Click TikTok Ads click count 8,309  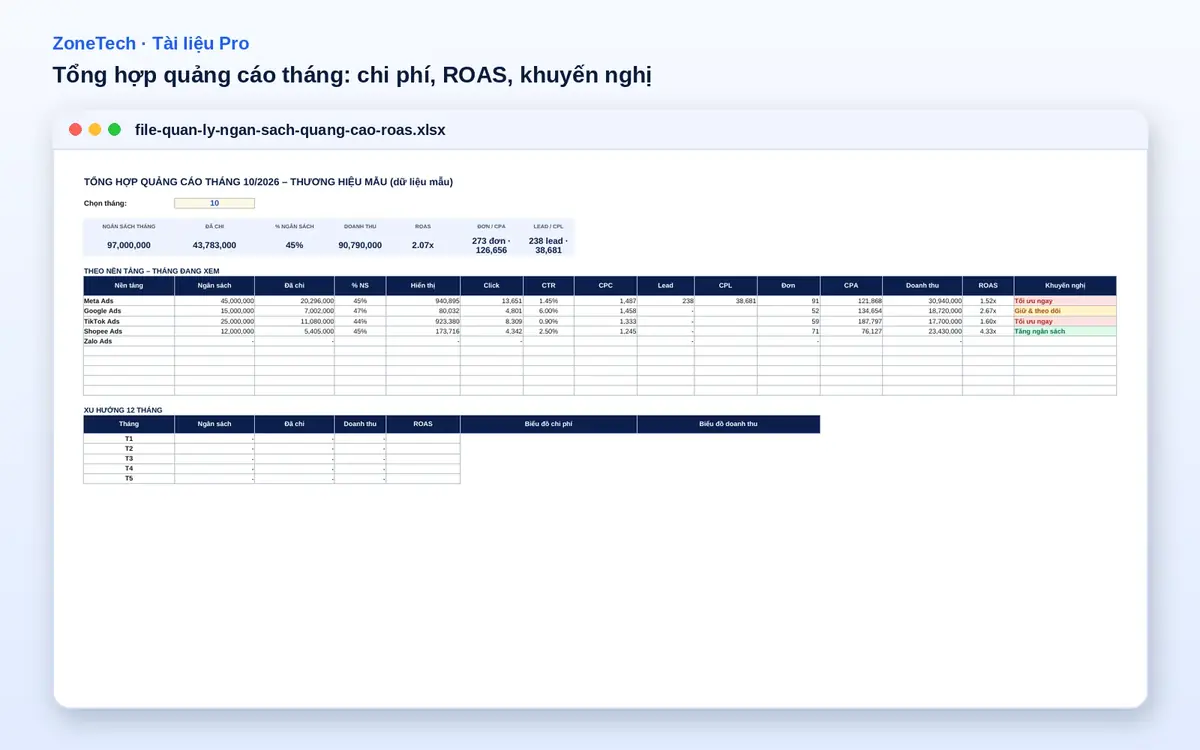point(492,321)
